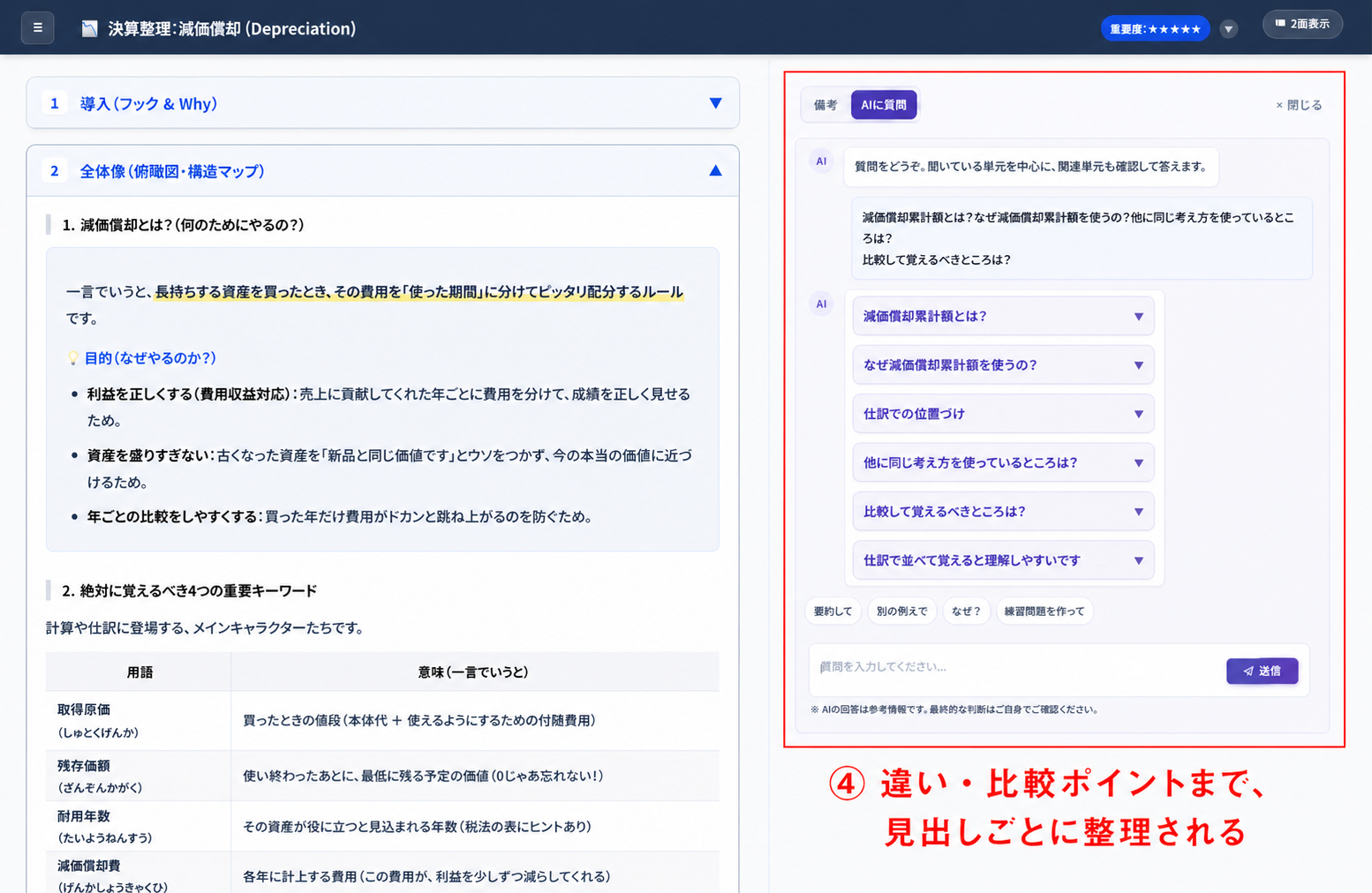1372x893 pixels.
Task: Click the 取得原価 table cell
Action: (x=139, y=720)
